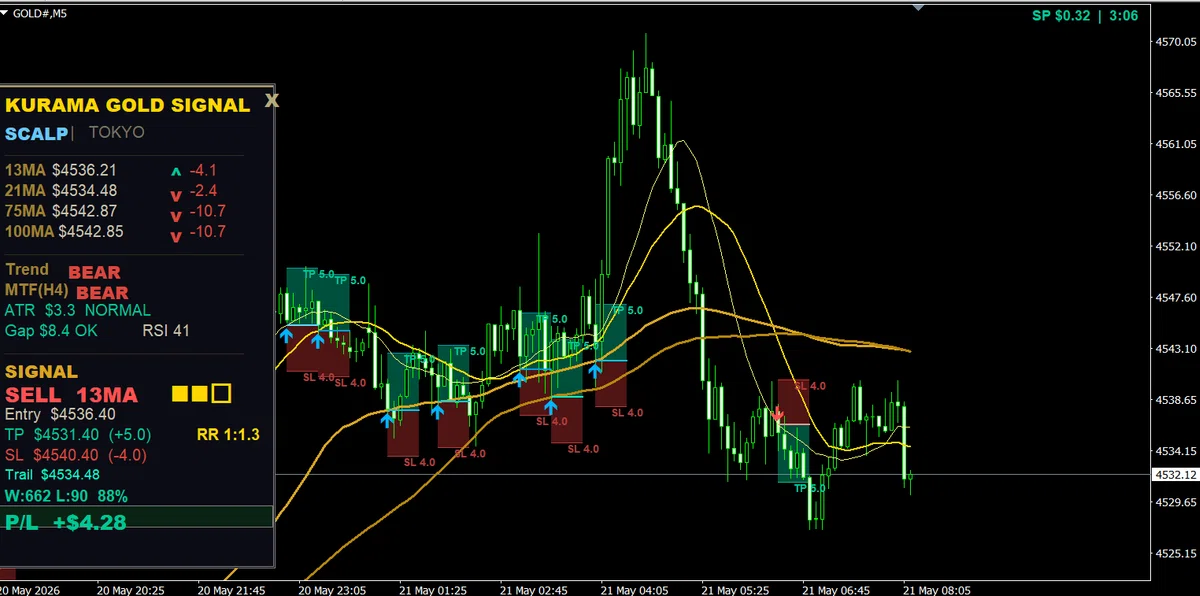Open the GOLD#,M5 chart dropdown triangle

(x=5, y=13)
